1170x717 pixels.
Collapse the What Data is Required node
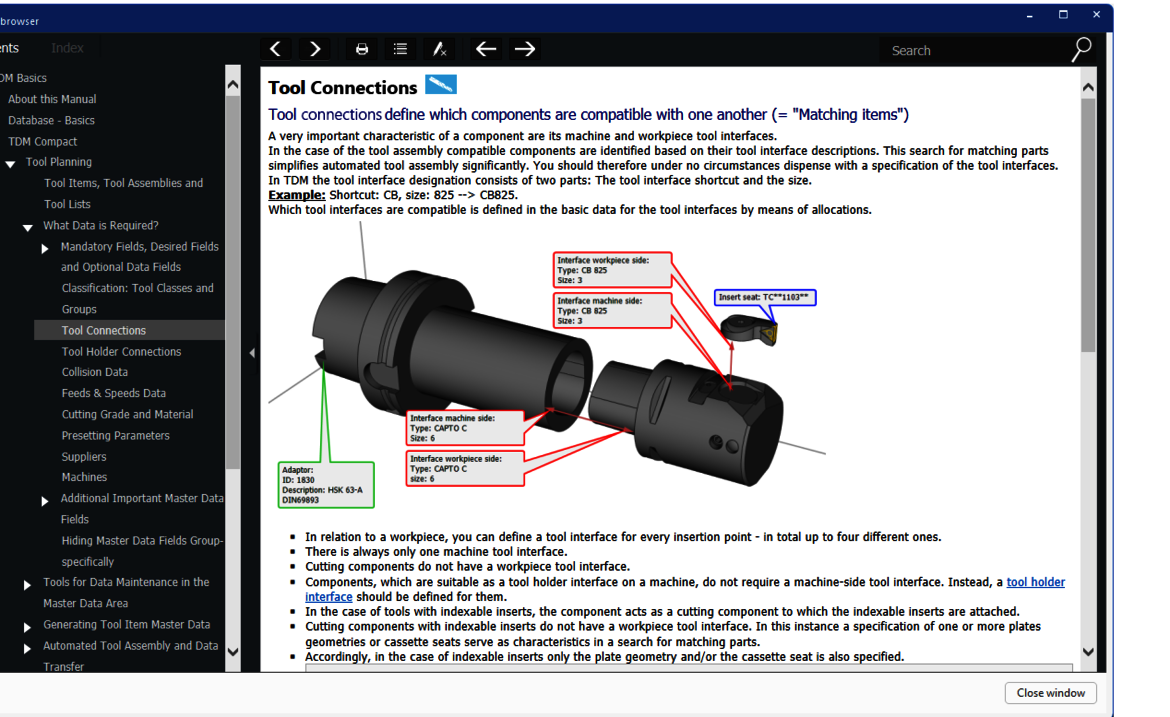tap(28, 227)
